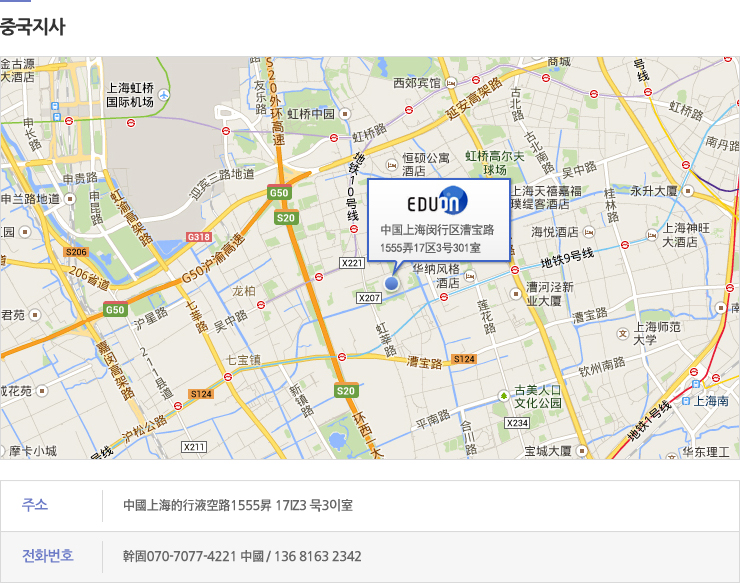Image resolution: width=740 pixels, height=583 pixels.
Task: Select the hotel icon next to 西郊宾馆
Action: pyautogui.click(x=451, y=84)
